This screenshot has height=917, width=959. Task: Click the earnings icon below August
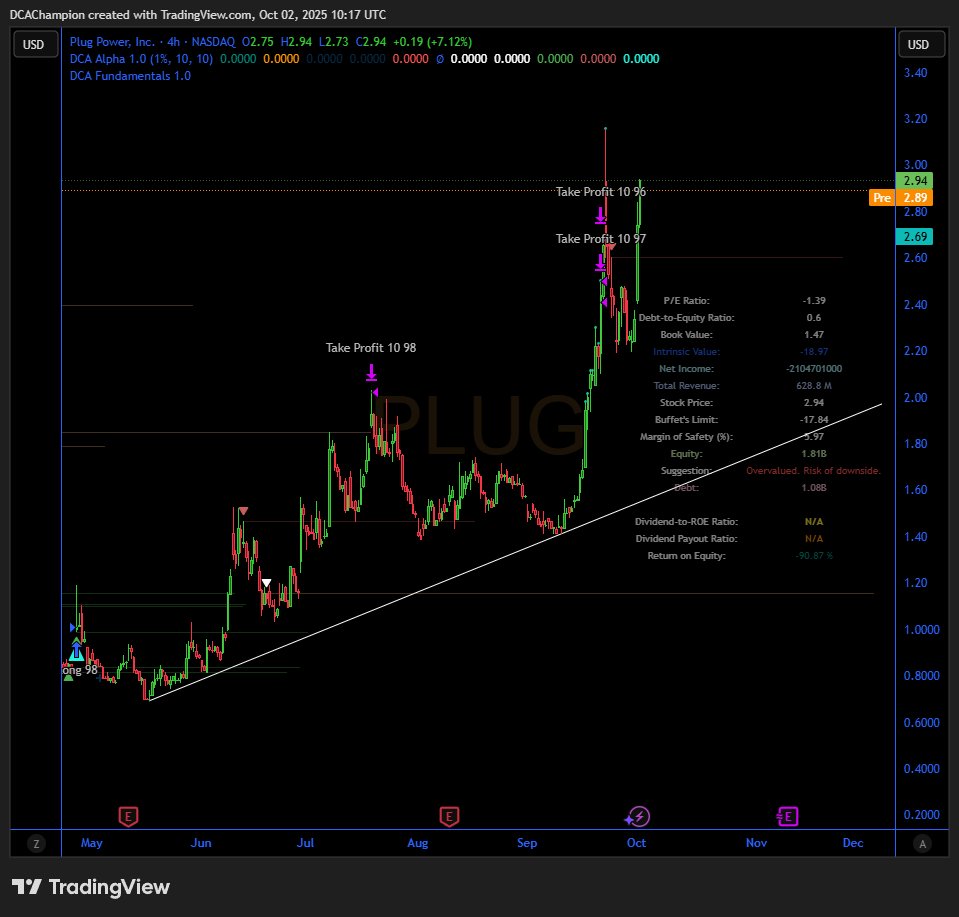click(x=449, y=816)
